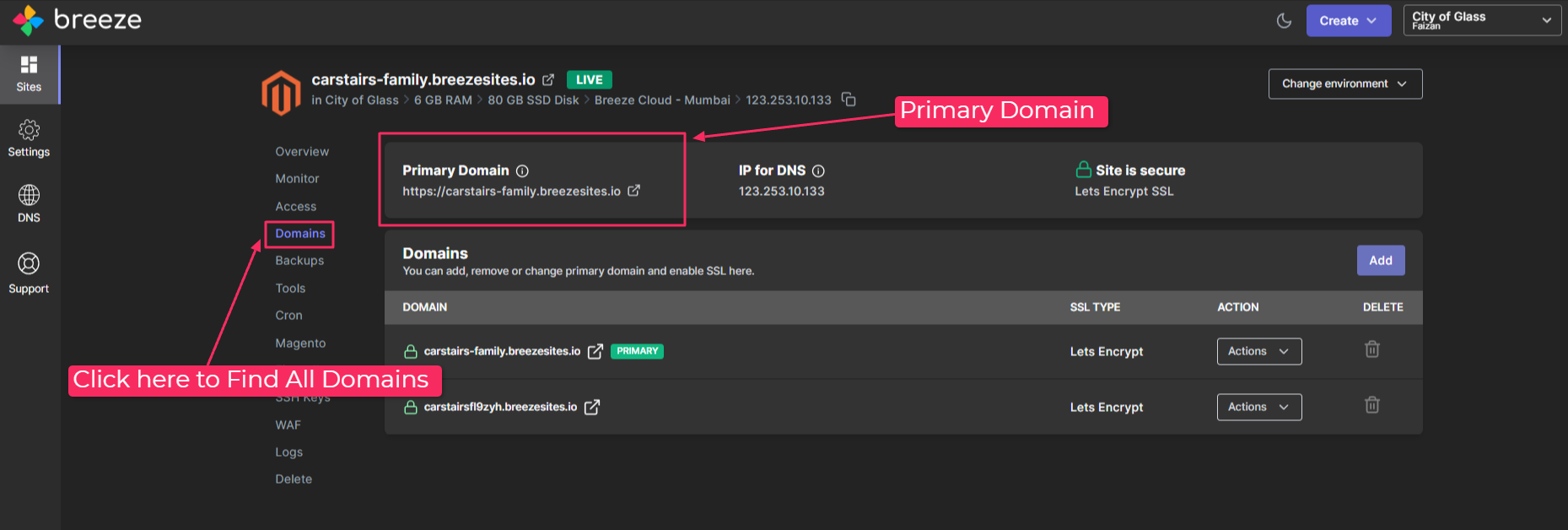Open the DNS globe in sidebar

pos(29,204)
